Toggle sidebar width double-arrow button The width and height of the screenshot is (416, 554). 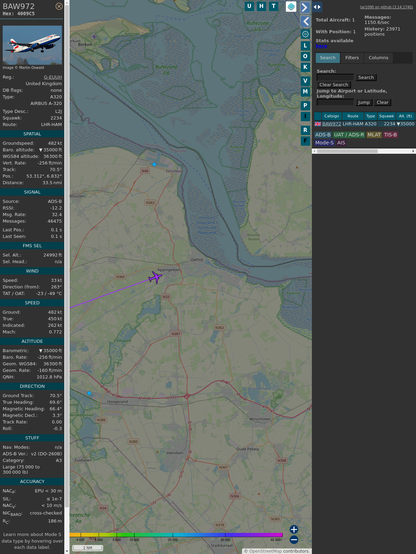(x=317, y=6)
